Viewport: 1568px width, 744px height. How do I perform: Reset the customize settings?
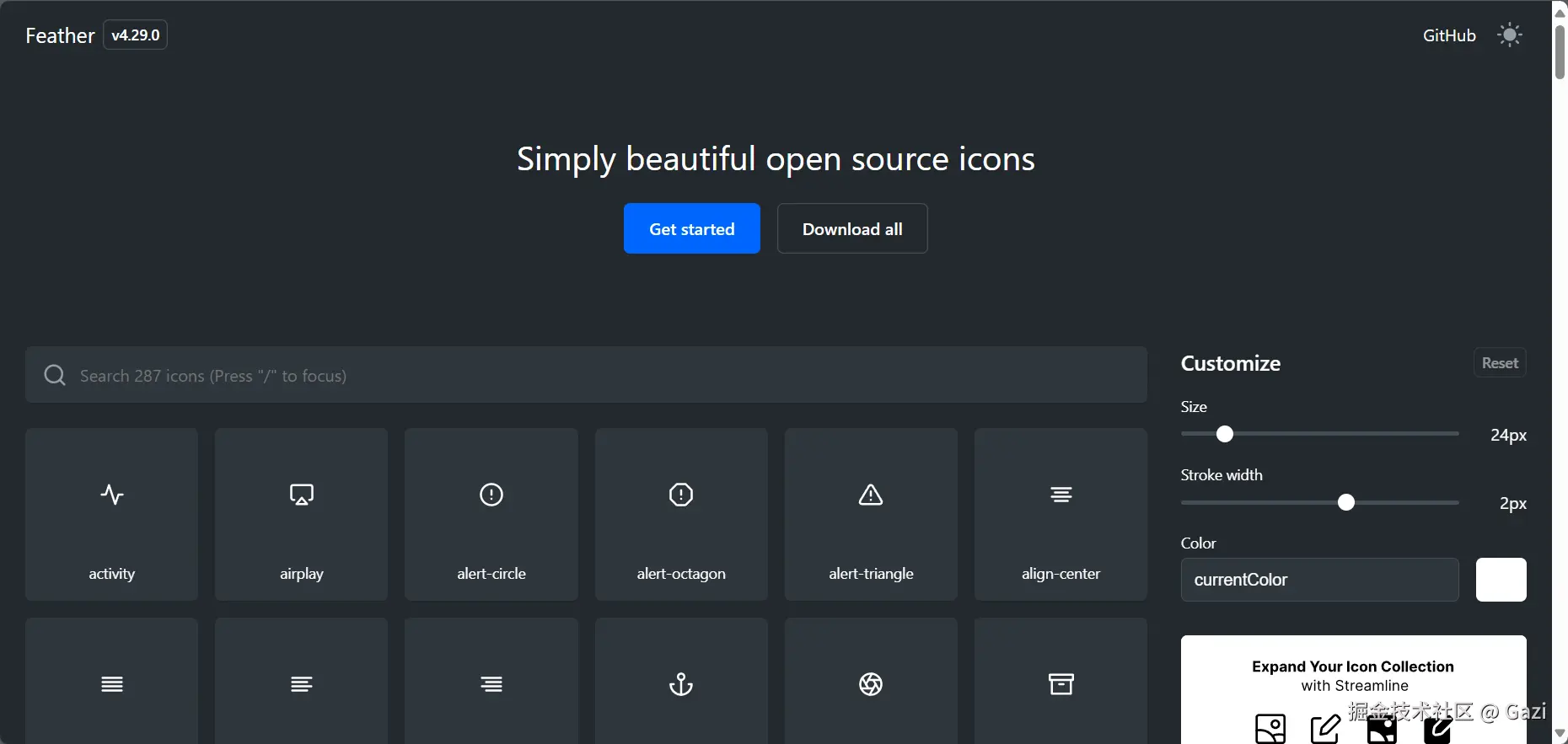[1500, 362]
